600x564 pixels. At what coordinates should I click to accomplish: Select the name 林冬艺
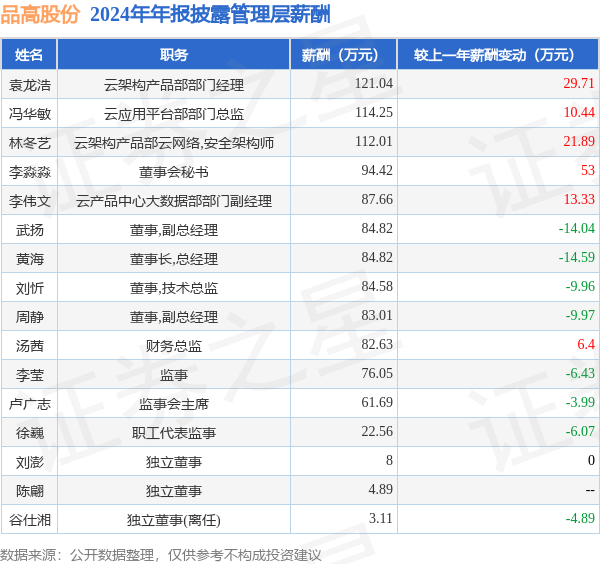click(29, 143)
